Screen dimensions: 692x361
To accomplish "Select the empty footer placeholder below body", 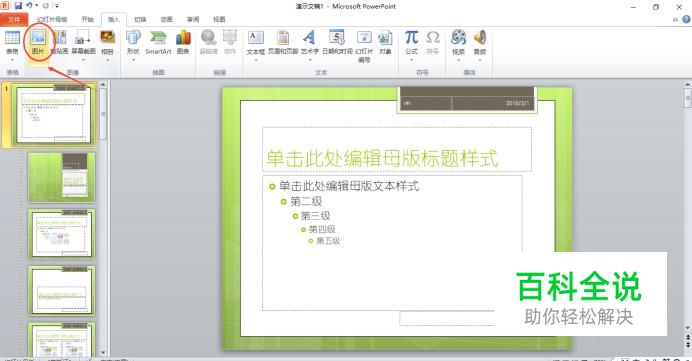I will coord(447,318).
